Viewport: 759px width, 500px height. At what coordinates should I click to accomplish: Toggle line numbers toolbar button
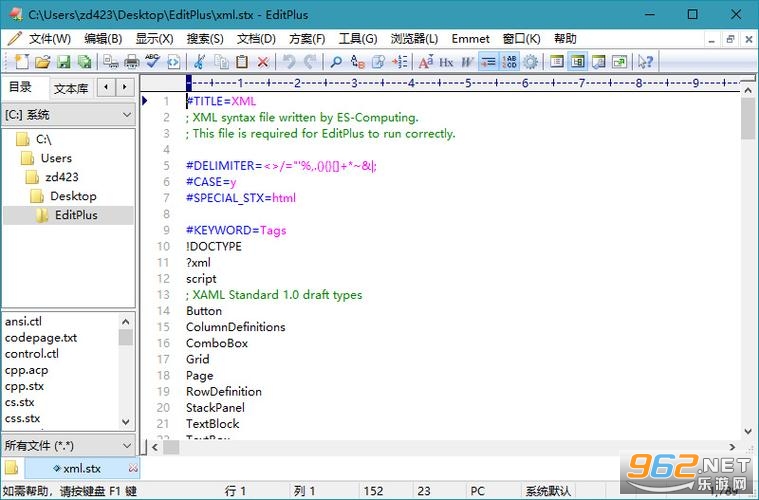(x=509, y=61)
